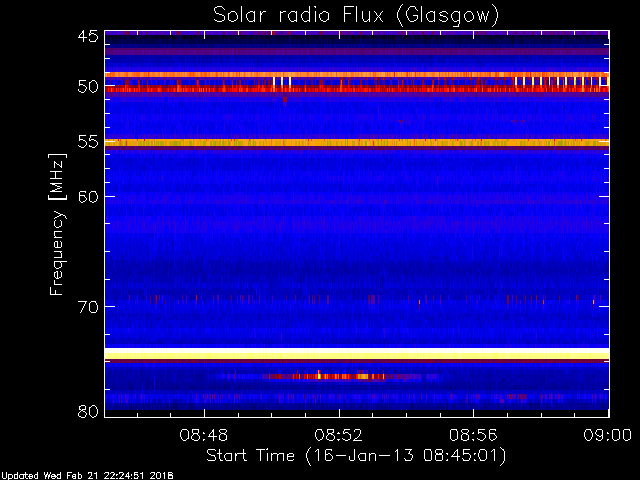Image resolution: width=640 pixels, height=480 pixels.
Task: Click the 55 MHz axis value
Action: tap(88, 142)
